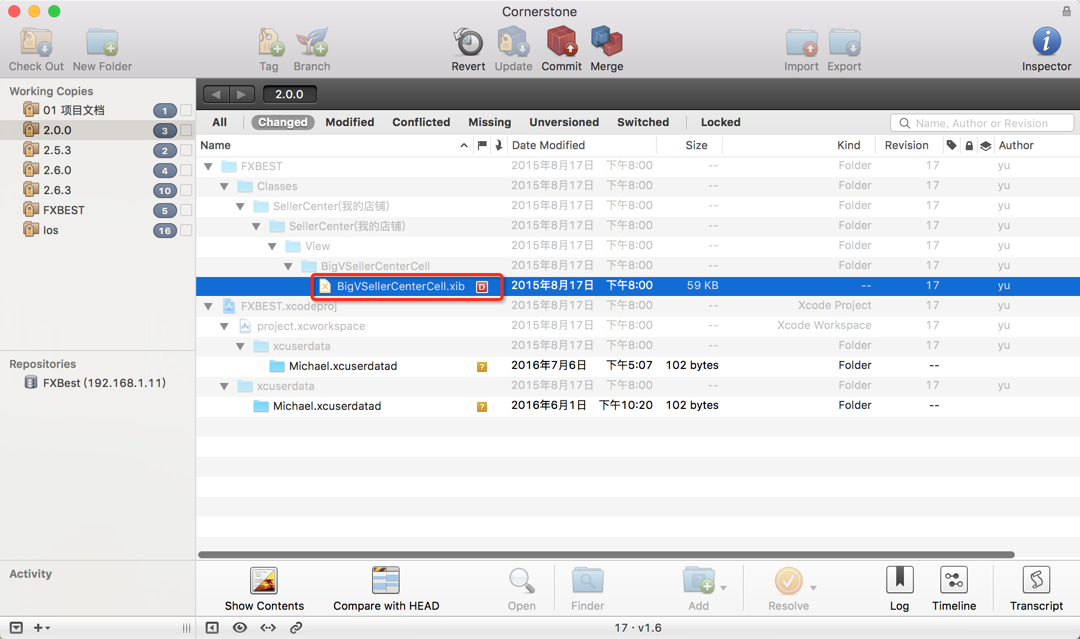This screenshot has width=1080, height=639.
Task: Click the Finder icon
Action: click(x=588, y=580)
